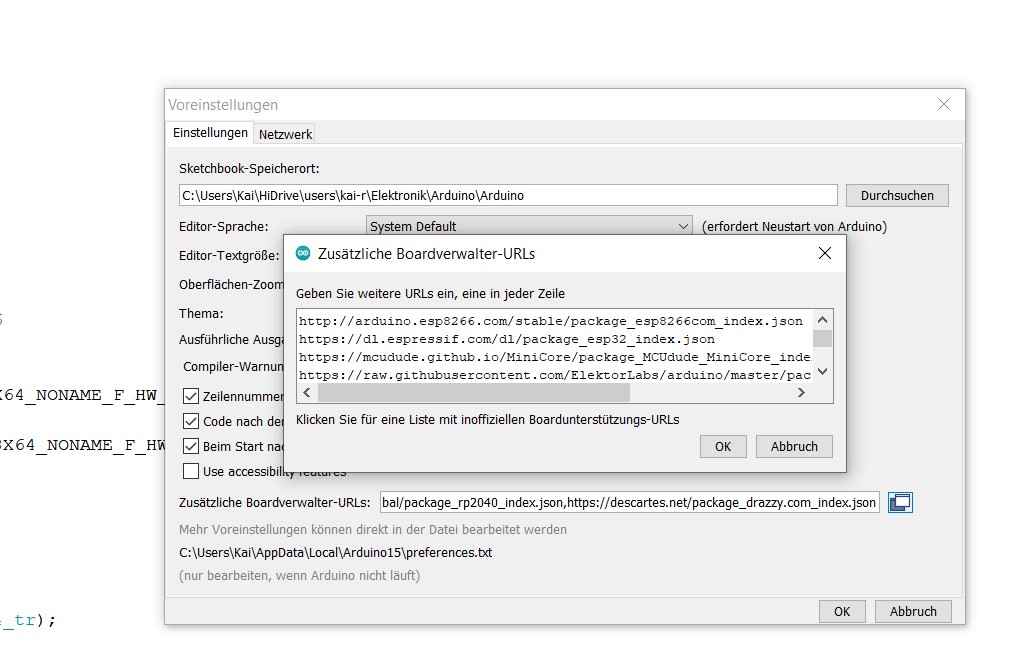Screen dimensions: 1032x652
Task: Click the 'erfordert Neustart von Arduino' note
Action: (794, 226)
